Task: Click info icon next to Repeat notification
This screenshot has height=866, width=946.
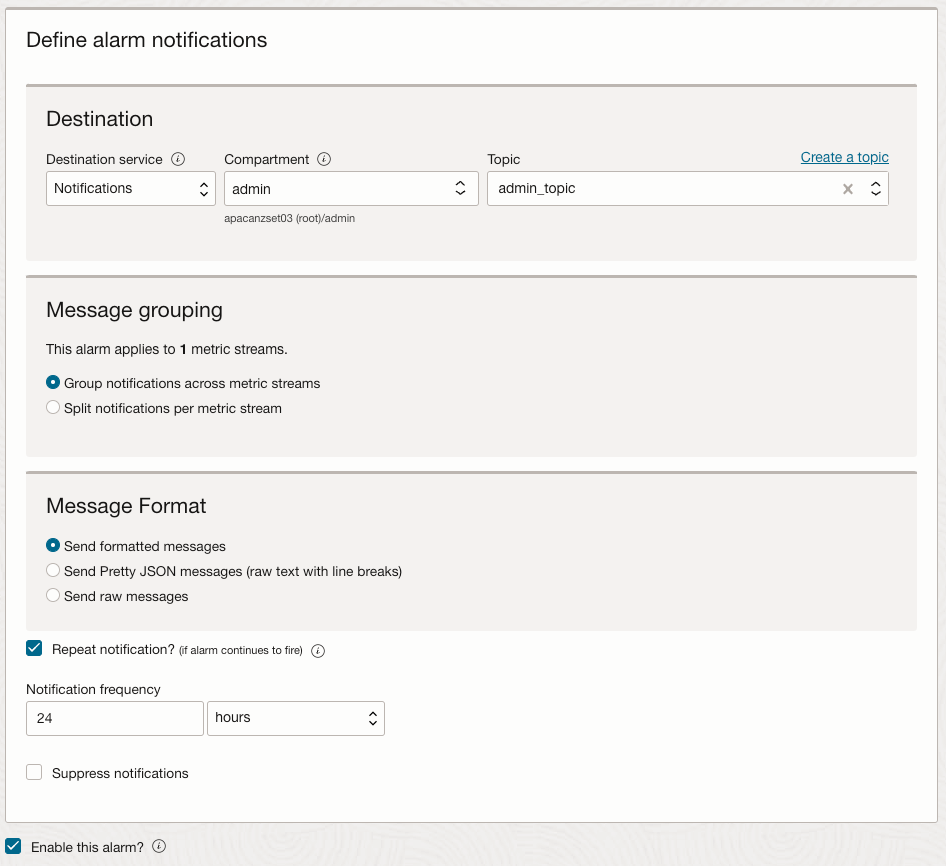Action: (318, 651)
